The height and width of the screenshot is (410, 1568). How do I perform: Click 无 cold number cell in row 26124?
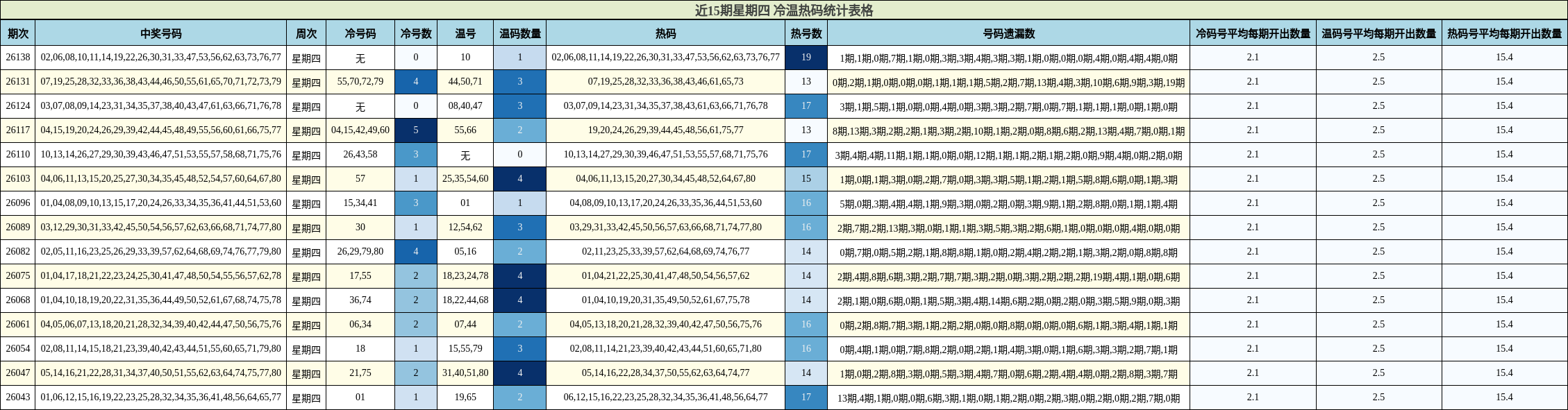(360, 106)
